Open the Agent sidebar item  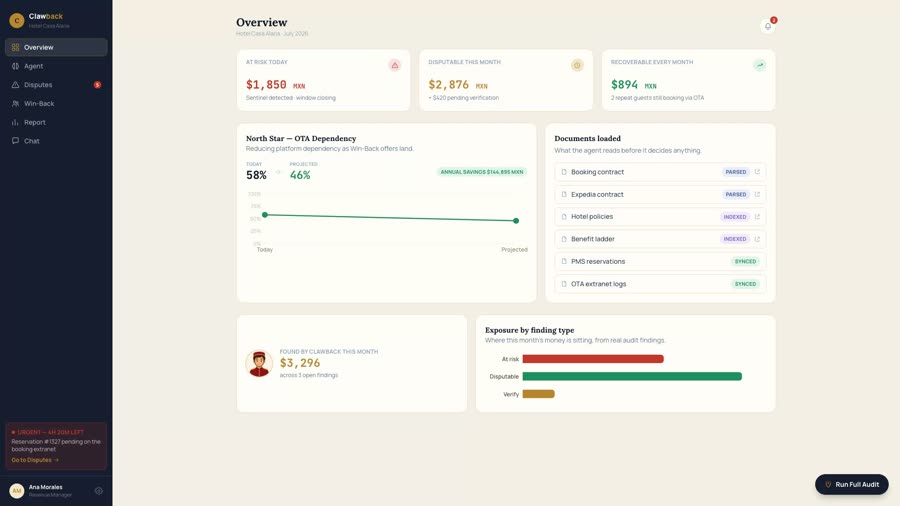pos(56,66)
